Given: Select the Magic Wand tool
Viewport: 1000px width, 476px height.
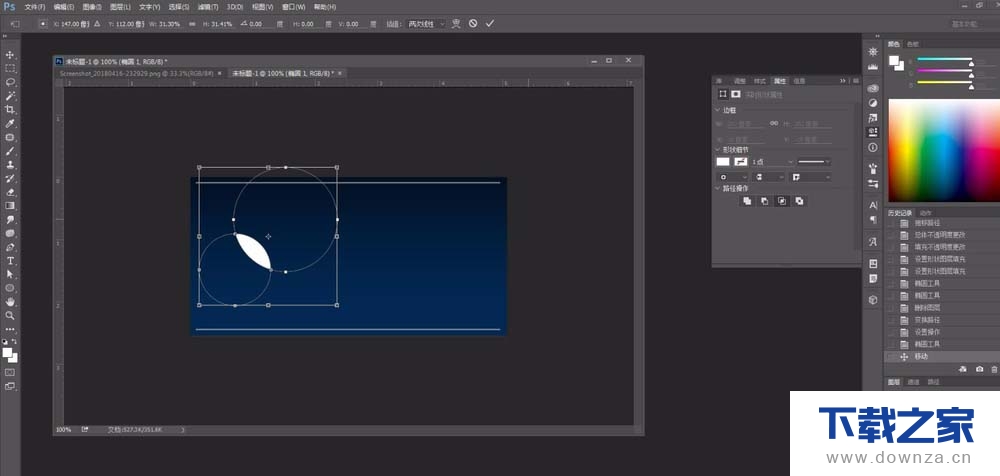Looking at the screenshot, I should (x=10, y=96).
